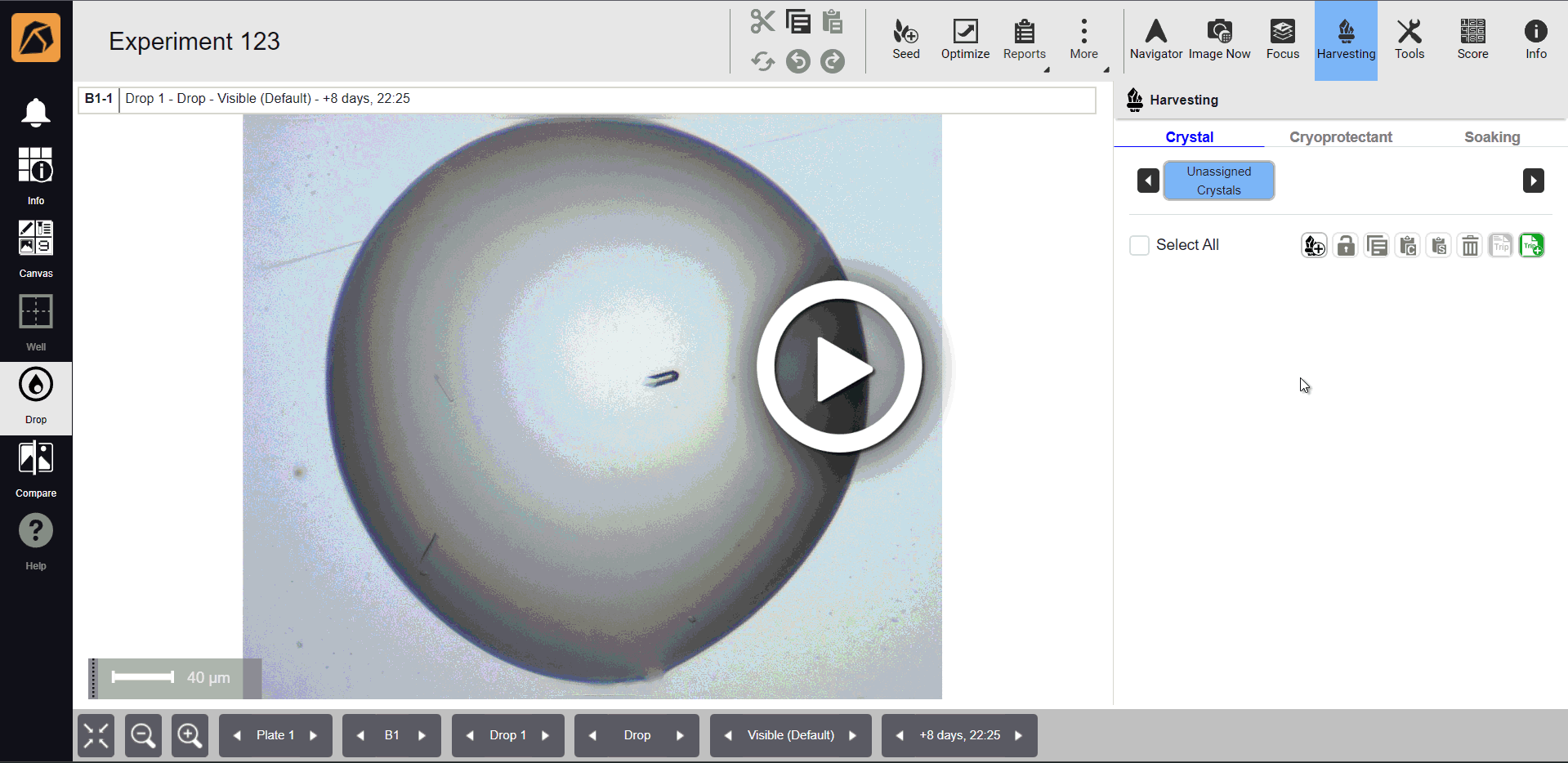This screenshot has height=763, width=1568.
Task: Play the drop image video
Action: [839, 367]
